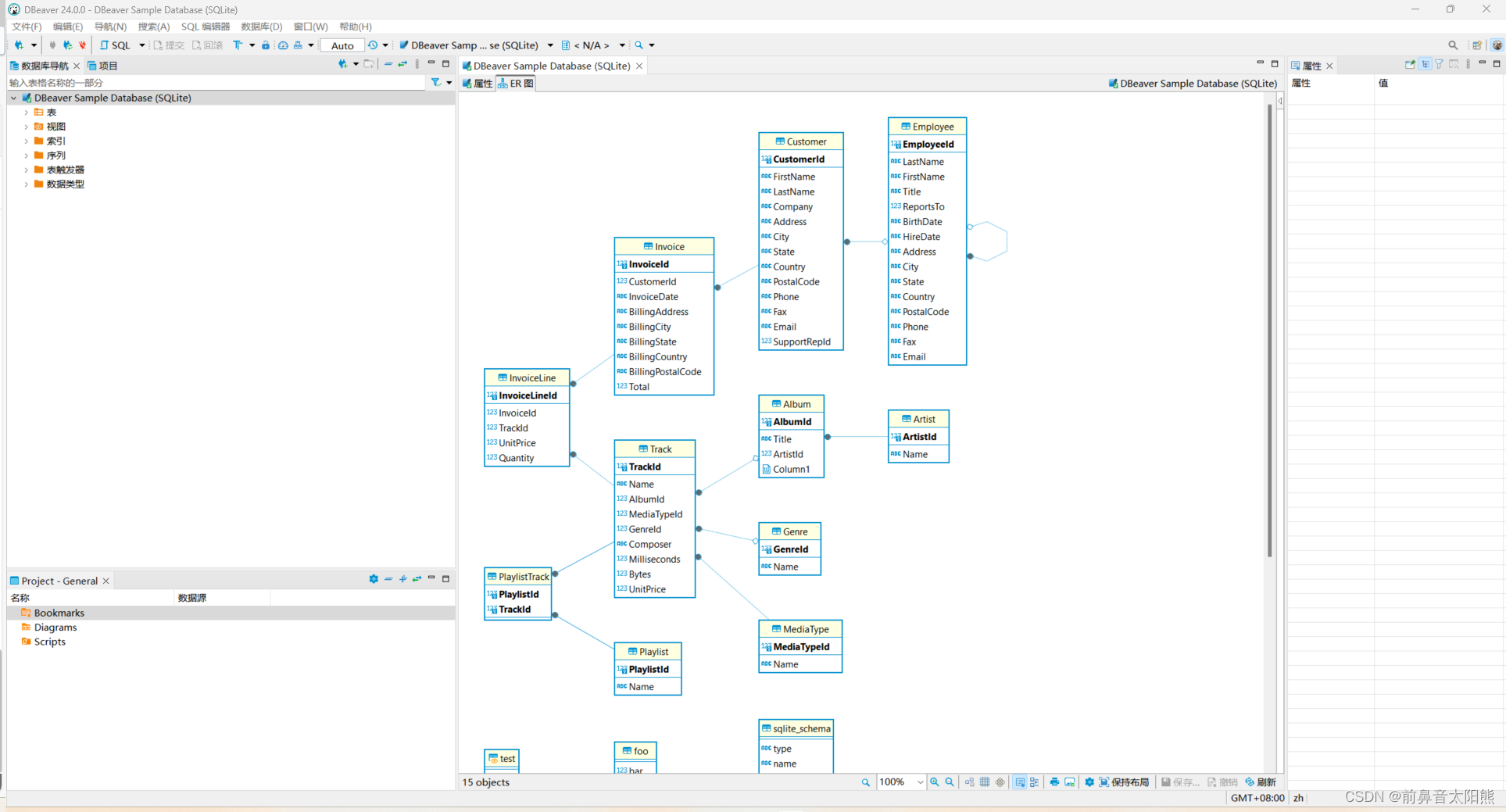Click the zoom out icon in ER toolbar
The height and width of the screenshot is (812, 1506).
pyautogui.click(x=950, y=782)
